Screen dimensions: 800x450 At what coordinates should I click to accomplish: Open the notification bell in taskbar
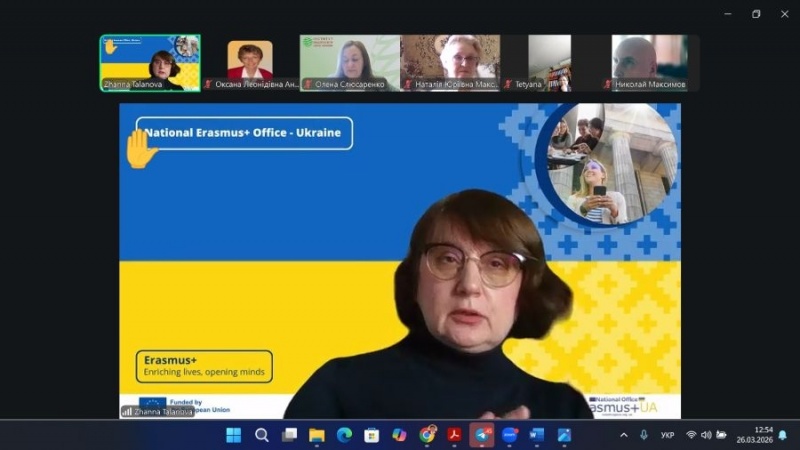[x=782, y=435]
